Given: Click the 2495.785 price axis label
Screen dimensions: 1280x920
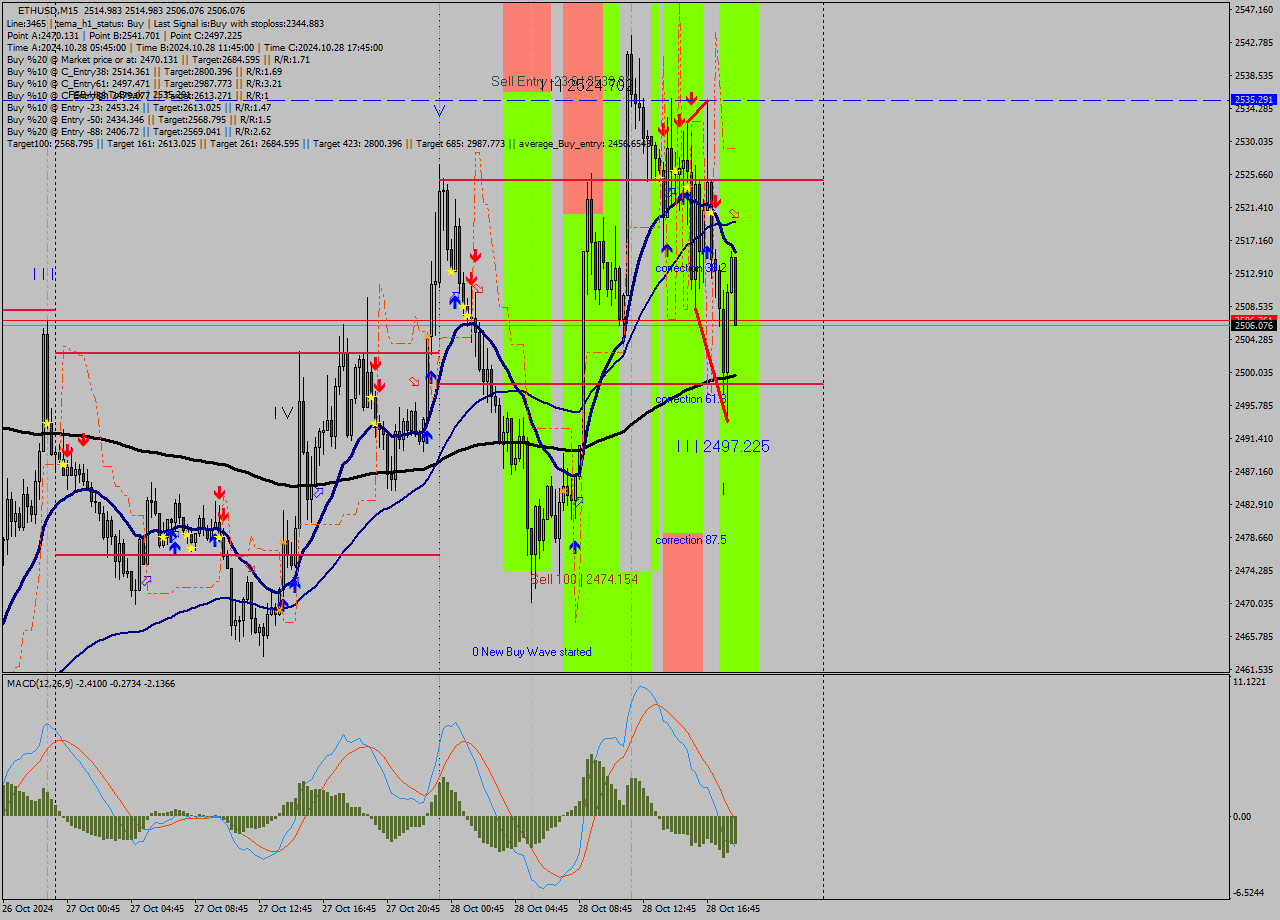Looking at the screenshot, I should [1254, 405].
